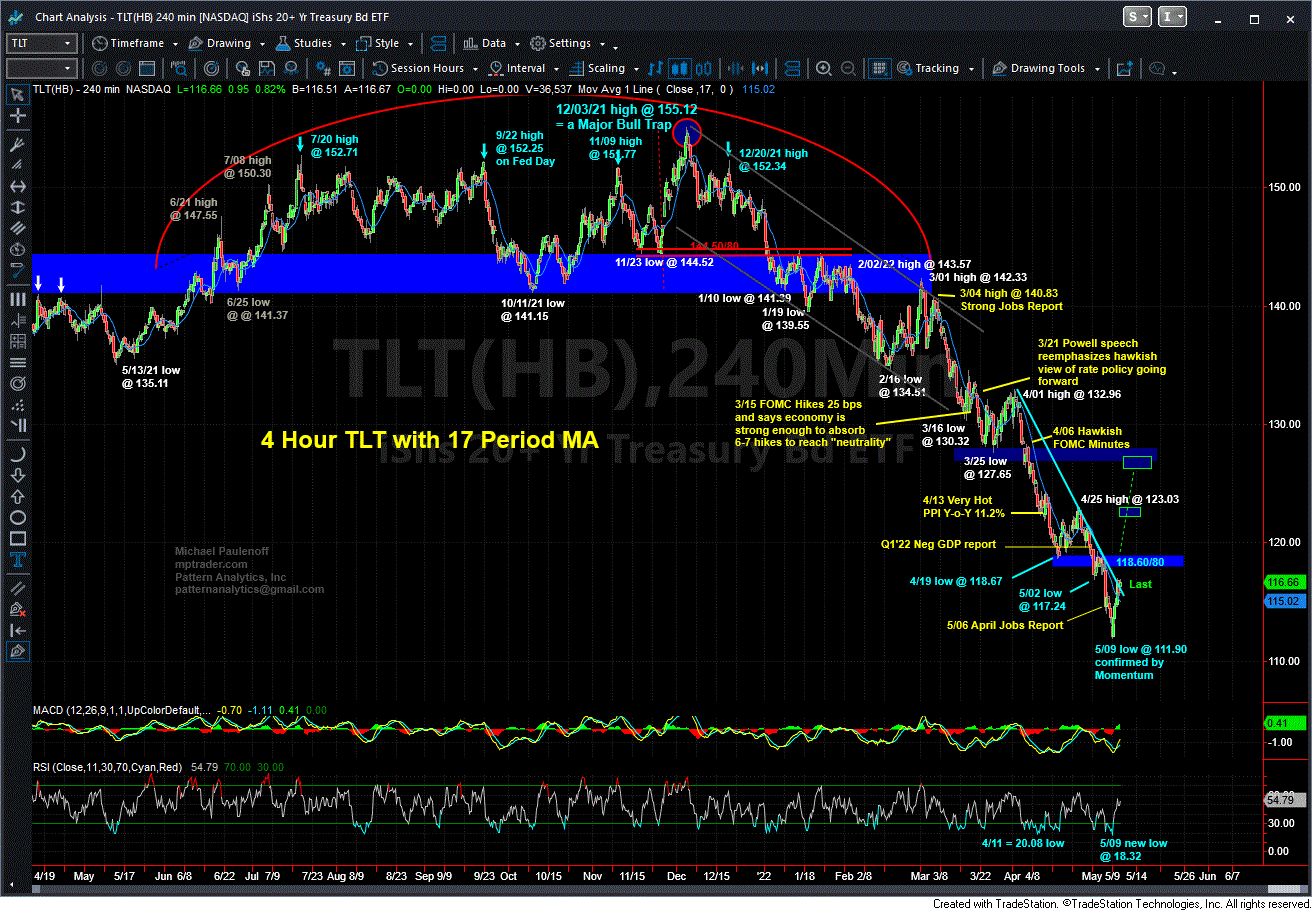The image size is (1312, 910).
Task: Click the Session Hours button
Action: tap(418, 69)
